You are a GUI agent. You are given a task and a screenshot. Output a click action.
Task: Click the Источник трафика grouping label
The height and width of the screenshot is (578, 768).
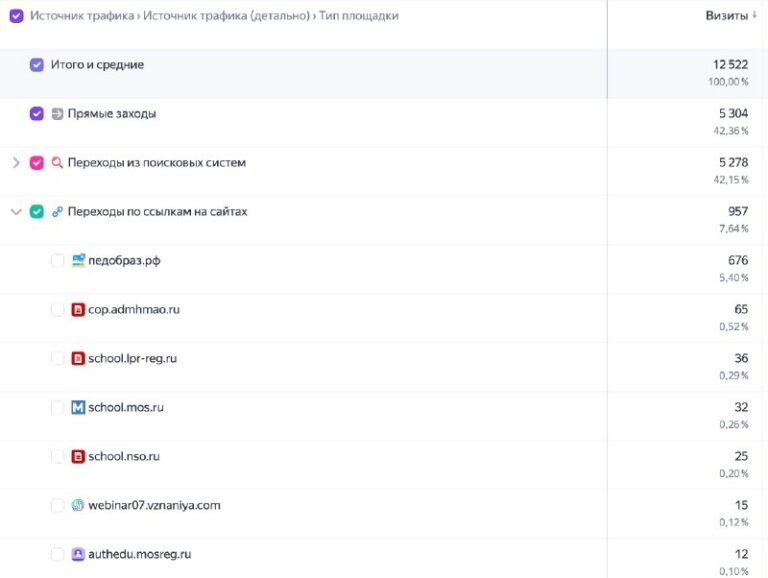(82, 16)
